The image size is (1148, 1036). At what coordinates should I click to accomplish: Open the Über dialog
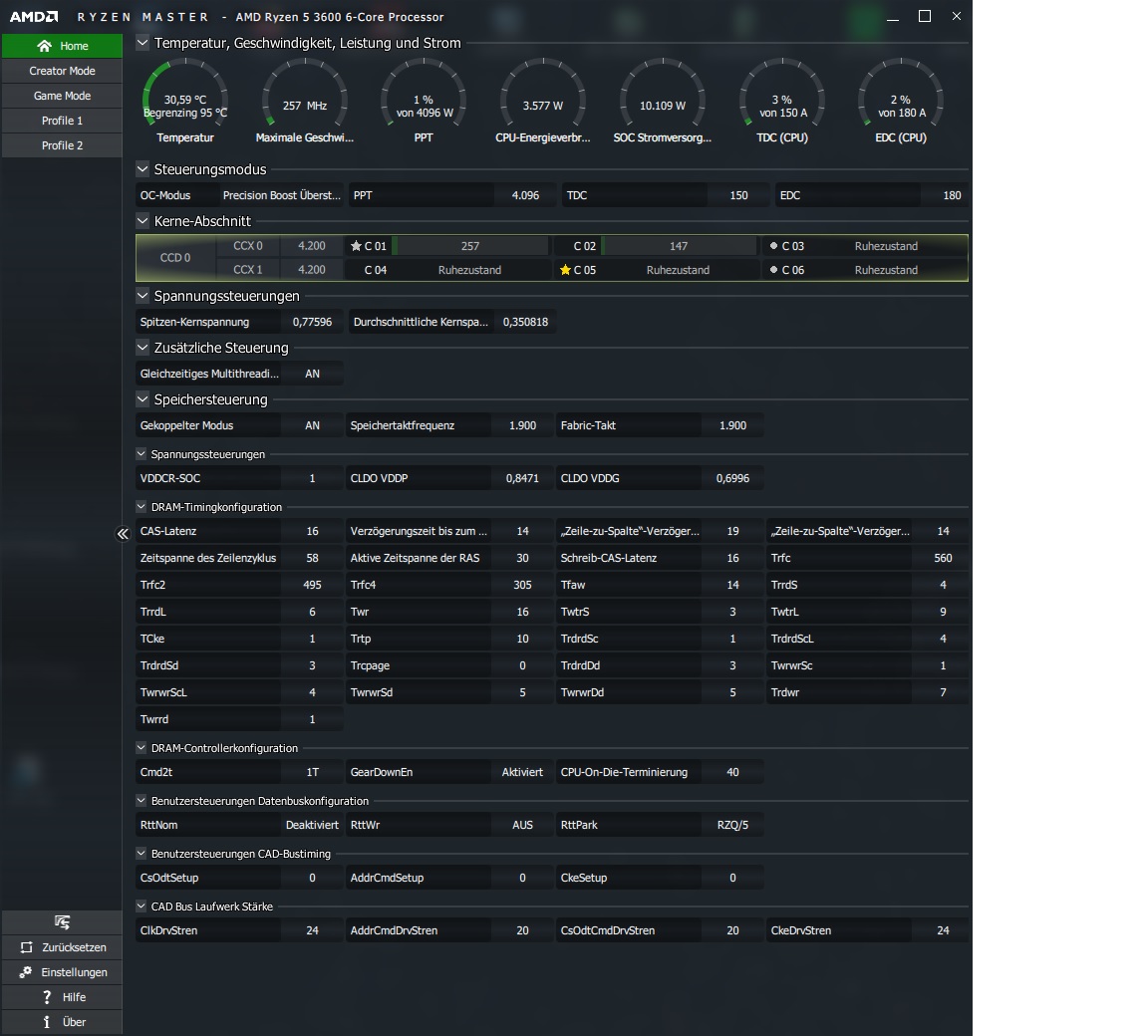coord(62,1022)
